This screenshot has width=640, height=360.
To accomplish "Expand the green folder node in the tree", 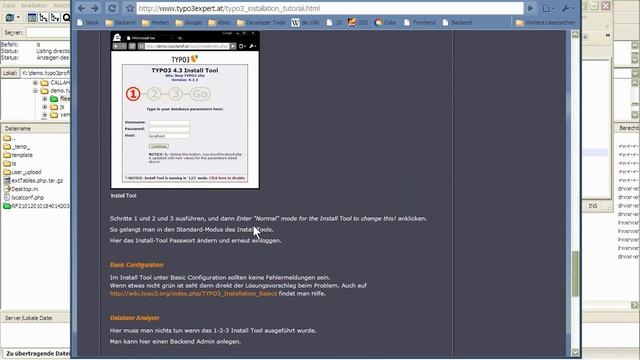I will 44,99.
